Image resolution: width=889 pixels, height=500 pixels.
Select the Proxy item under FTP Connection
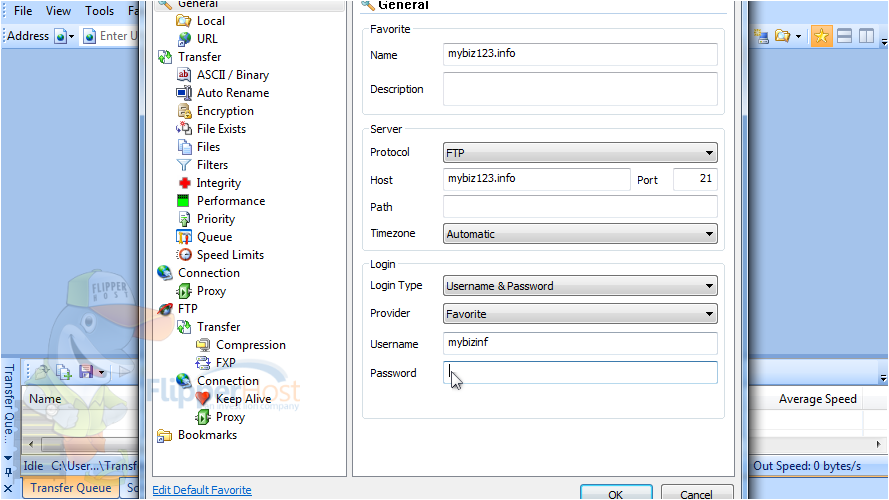click(230, 417)
